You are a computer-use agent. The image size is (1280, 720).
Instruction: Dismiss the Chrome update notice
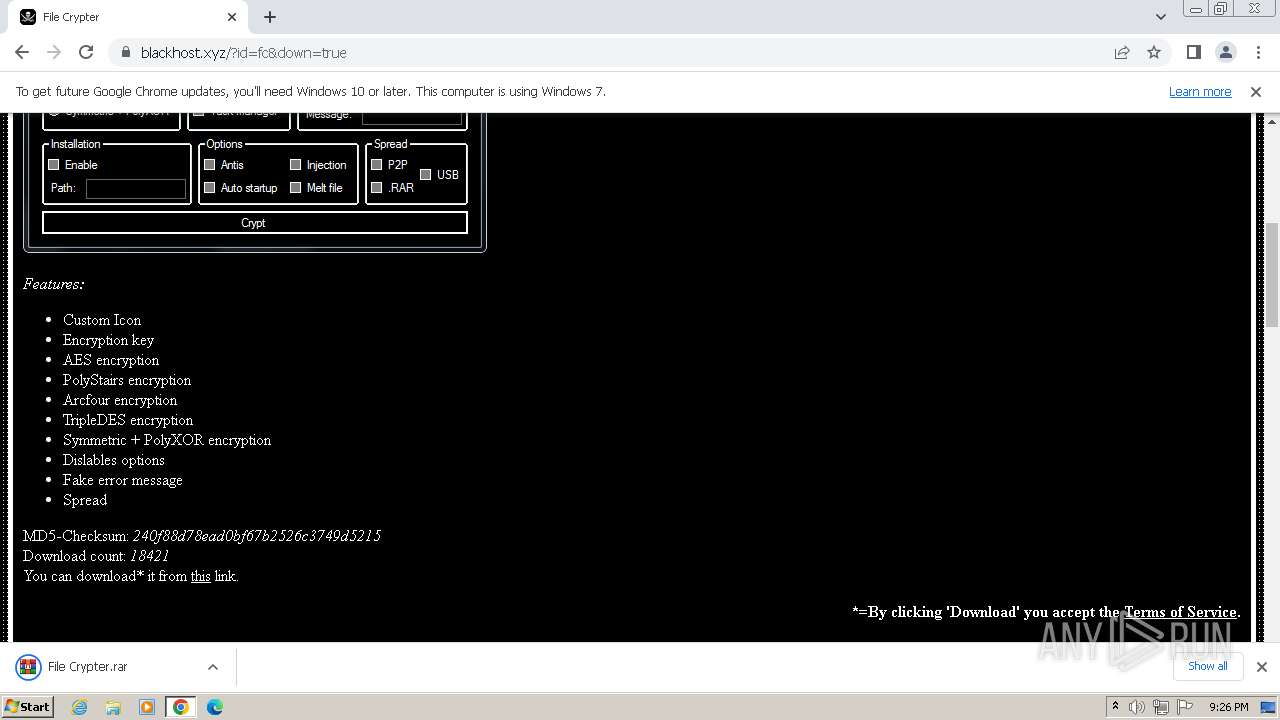[1256, 91]
